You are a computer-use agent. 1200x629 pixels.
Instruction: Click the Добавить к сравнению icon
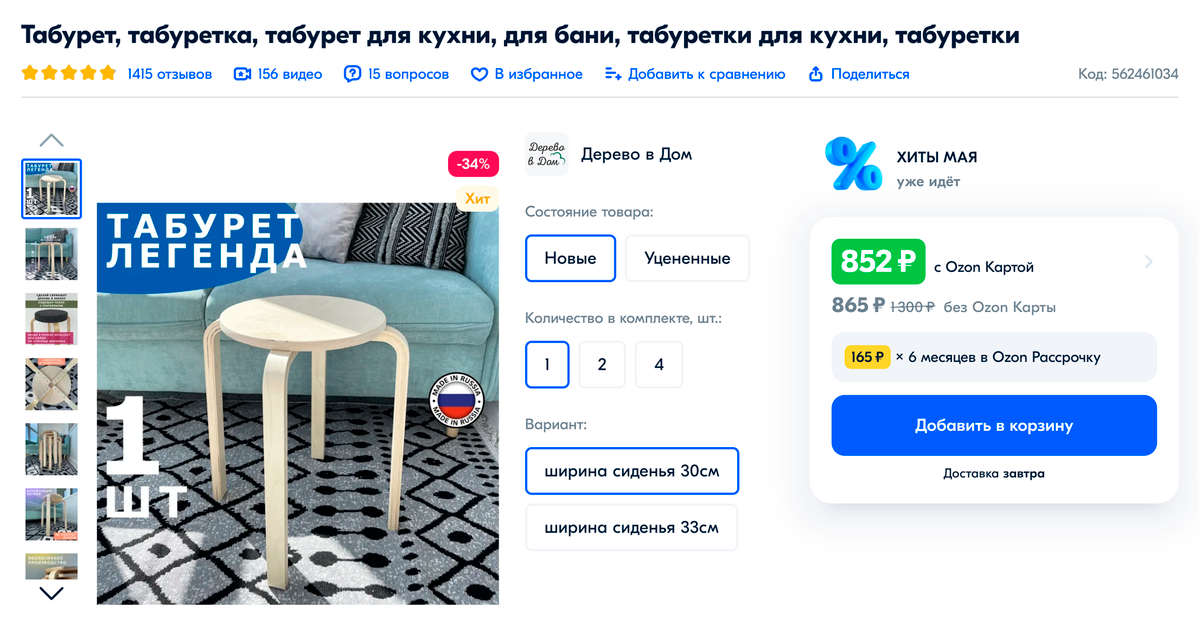click(613, 74)
